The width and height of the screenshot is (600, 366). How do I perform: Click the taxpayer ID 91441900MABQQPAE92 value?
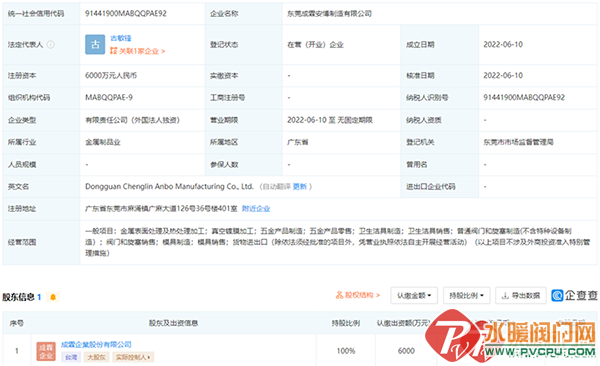[524, 98]
